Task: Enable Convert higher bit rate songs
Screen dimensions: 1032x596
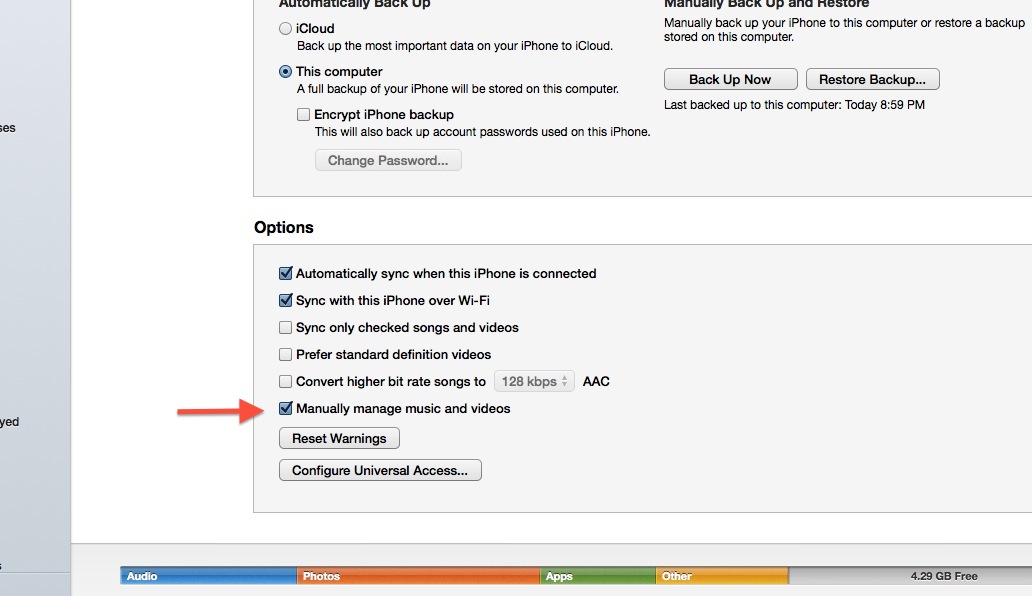Action: point(286,382)
